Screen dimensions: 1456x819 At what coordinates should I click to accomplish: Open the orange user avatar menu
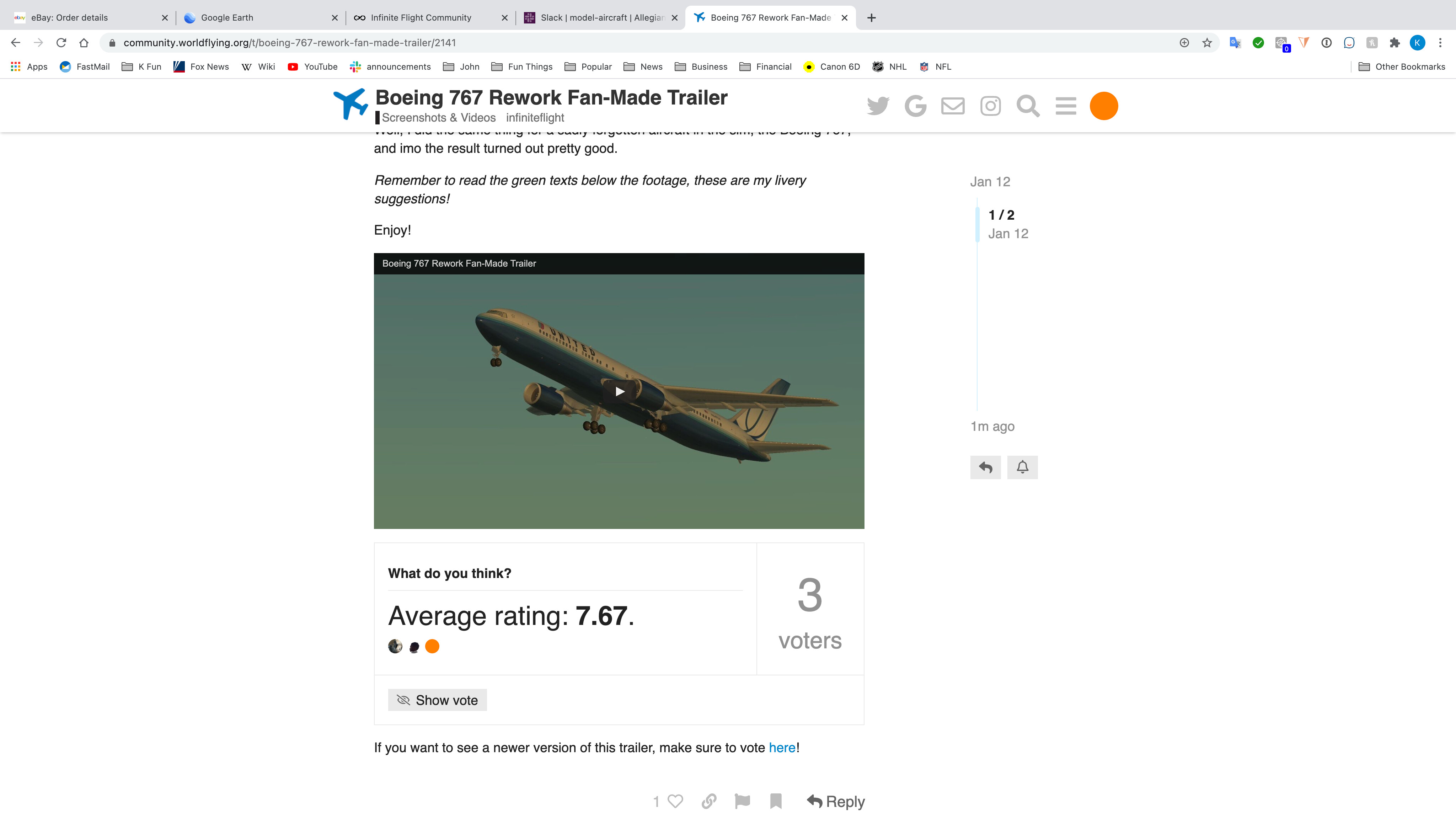(x=1103, y=106)
